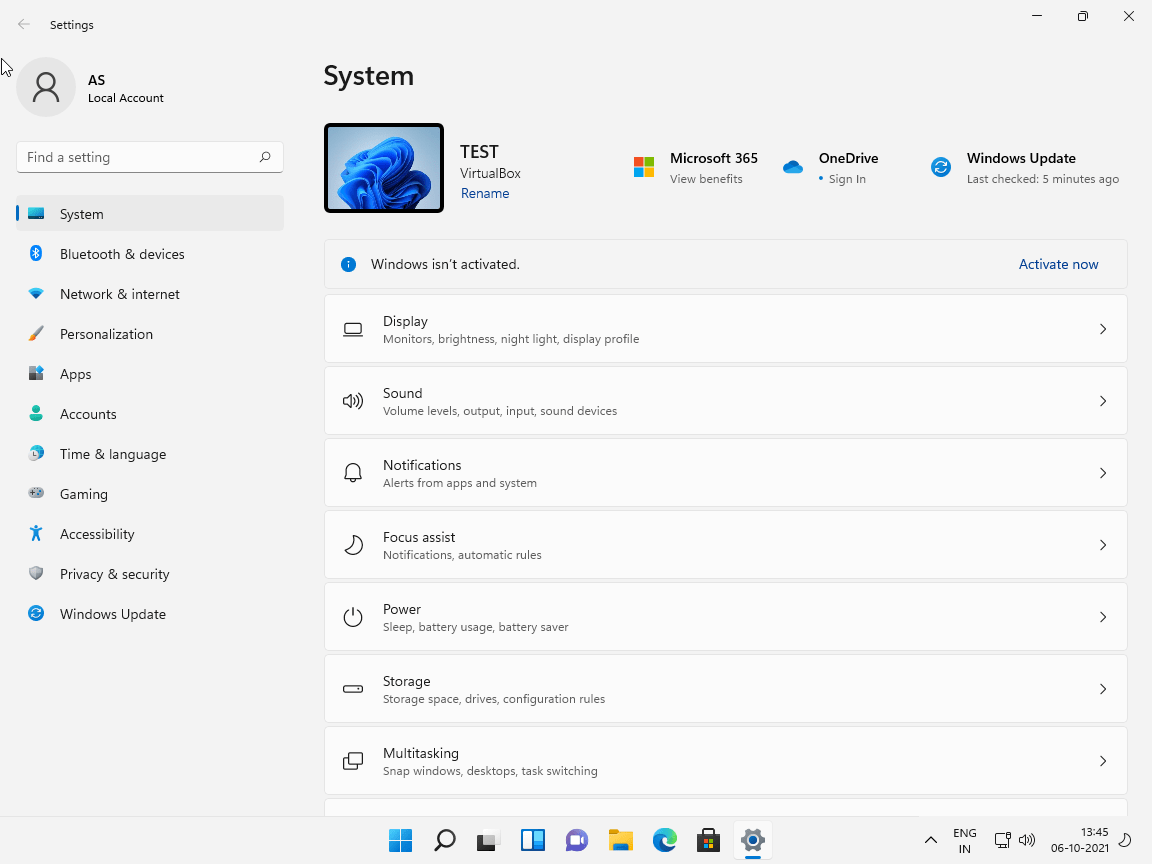This screenshot has width=1152, height=864.
Task: Click the Storage drive icon
Action: [x=353, y=689]
